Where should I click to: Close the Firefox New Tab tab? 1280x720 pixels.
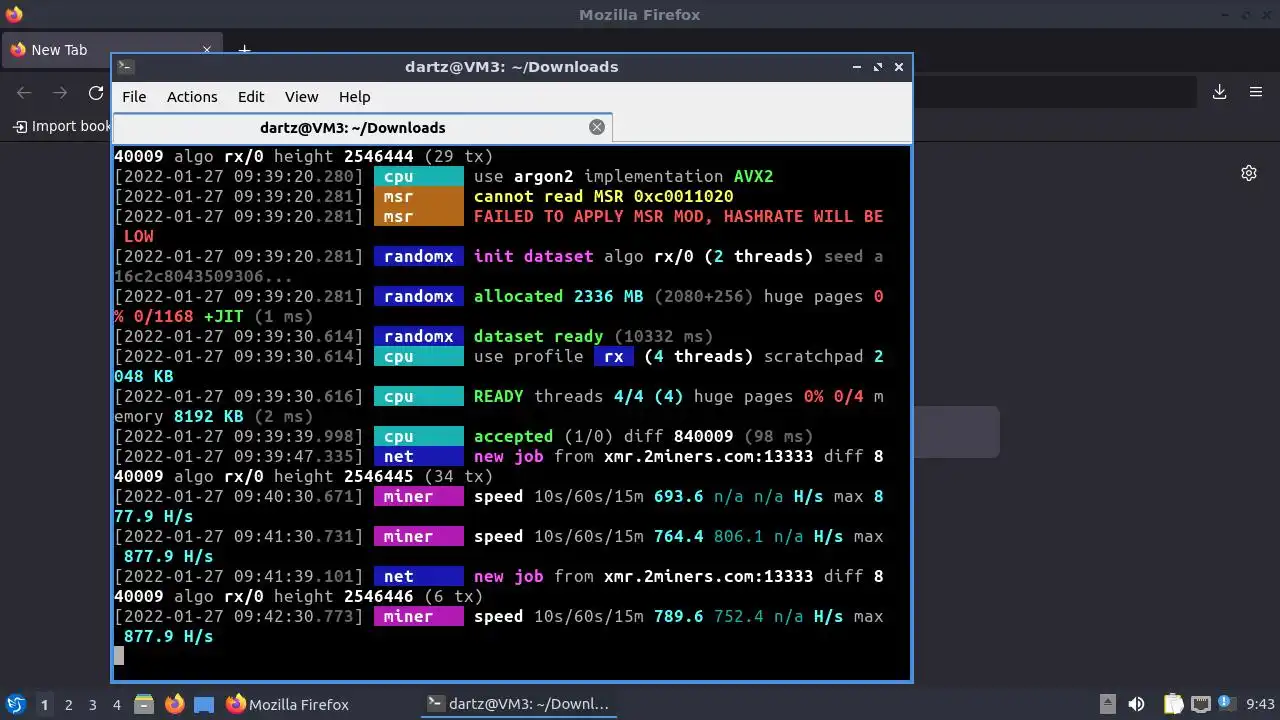click(208, 50)
